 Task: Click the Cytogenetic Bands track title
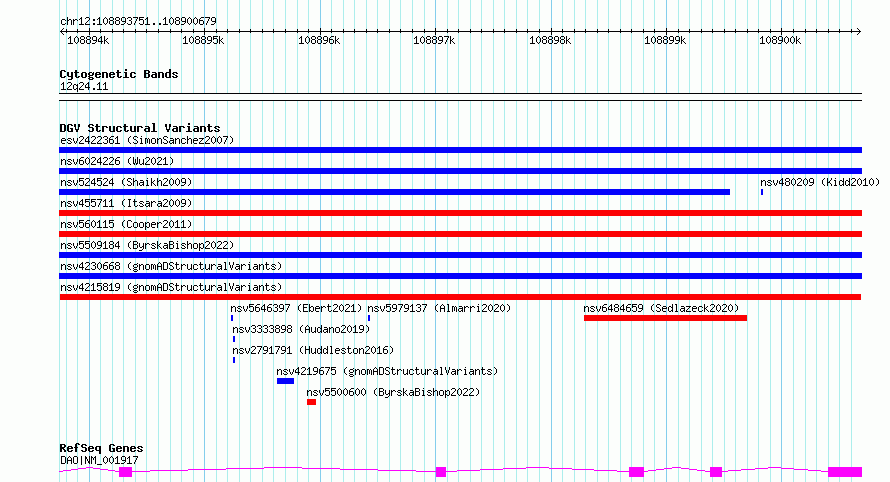(x=119, y=74)
